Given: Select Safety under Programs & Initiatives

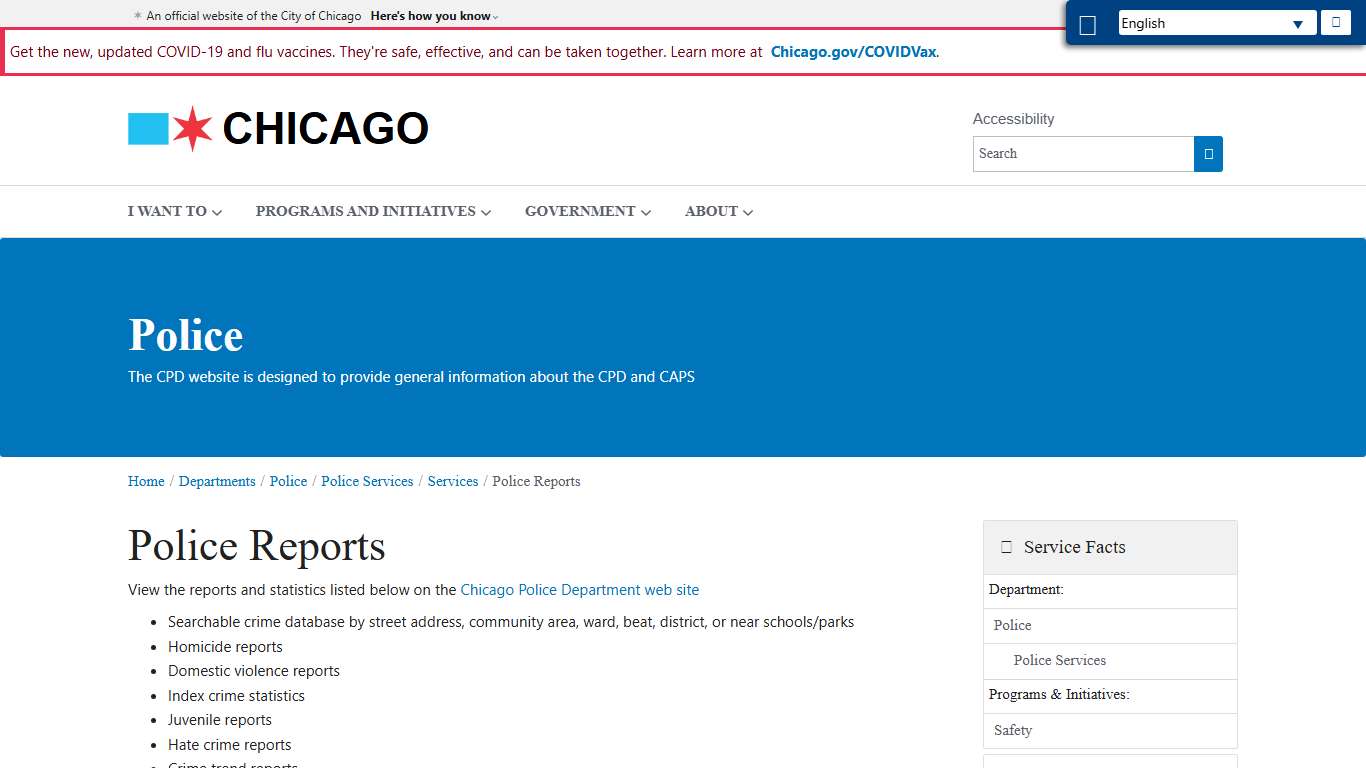Looking at the screenshot, I should 1012,730.
